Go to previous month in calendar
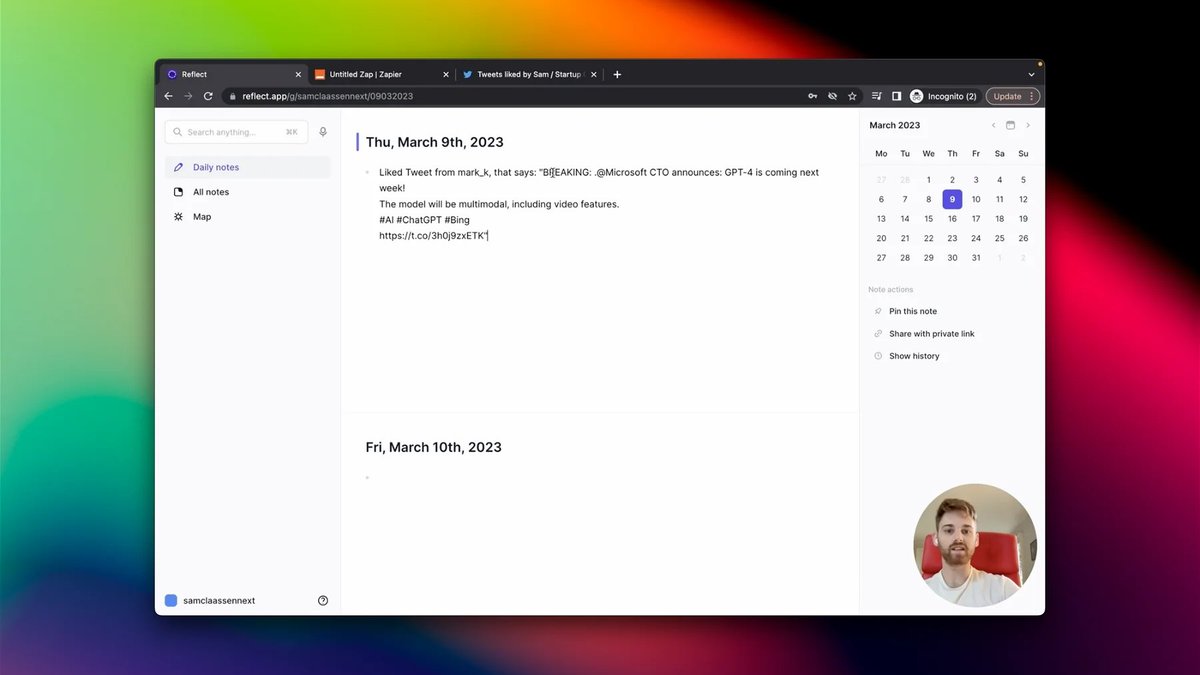Viewport: 1200px width, 675px height. 993,125
